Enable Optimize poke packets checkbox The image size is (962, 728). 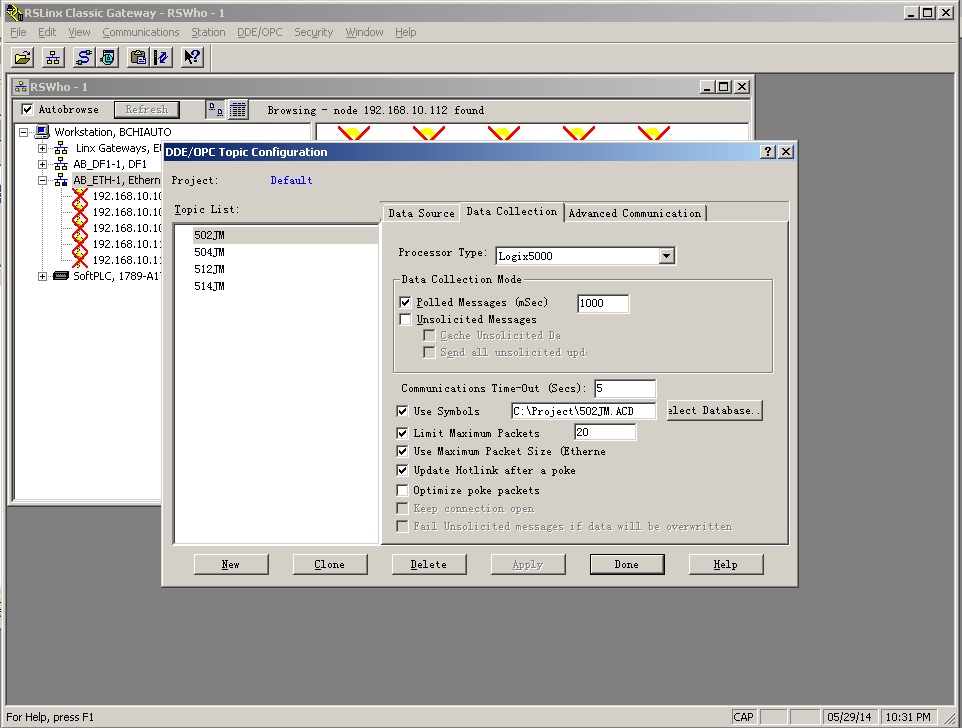(x=402, y=490)
